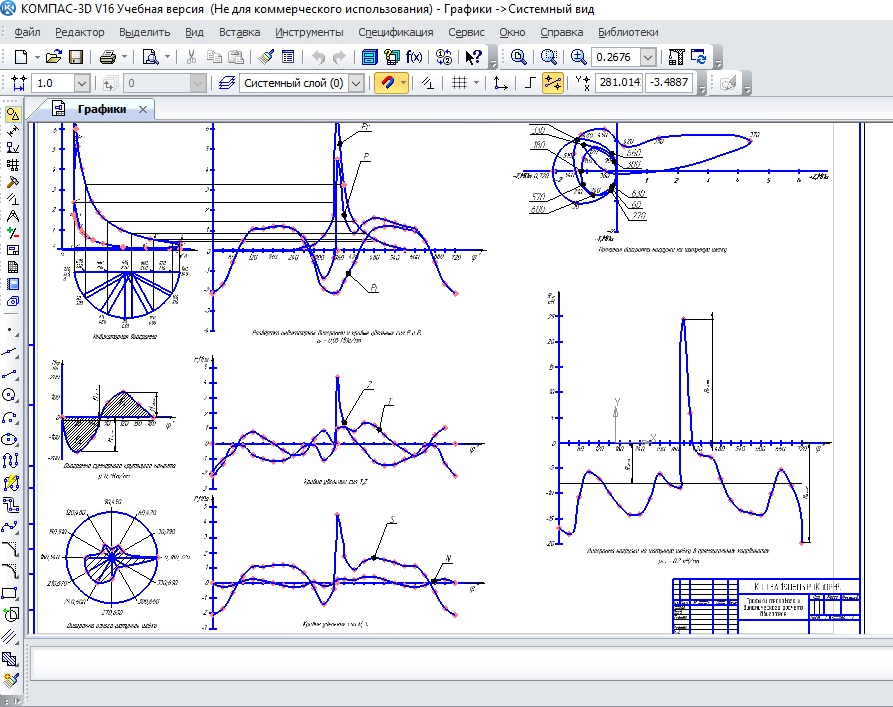The width and height of the screenshot is (893, 707).
Task: Select the Rectangle drawing tool
Action: pyautogui.click(x=10, y=593)
